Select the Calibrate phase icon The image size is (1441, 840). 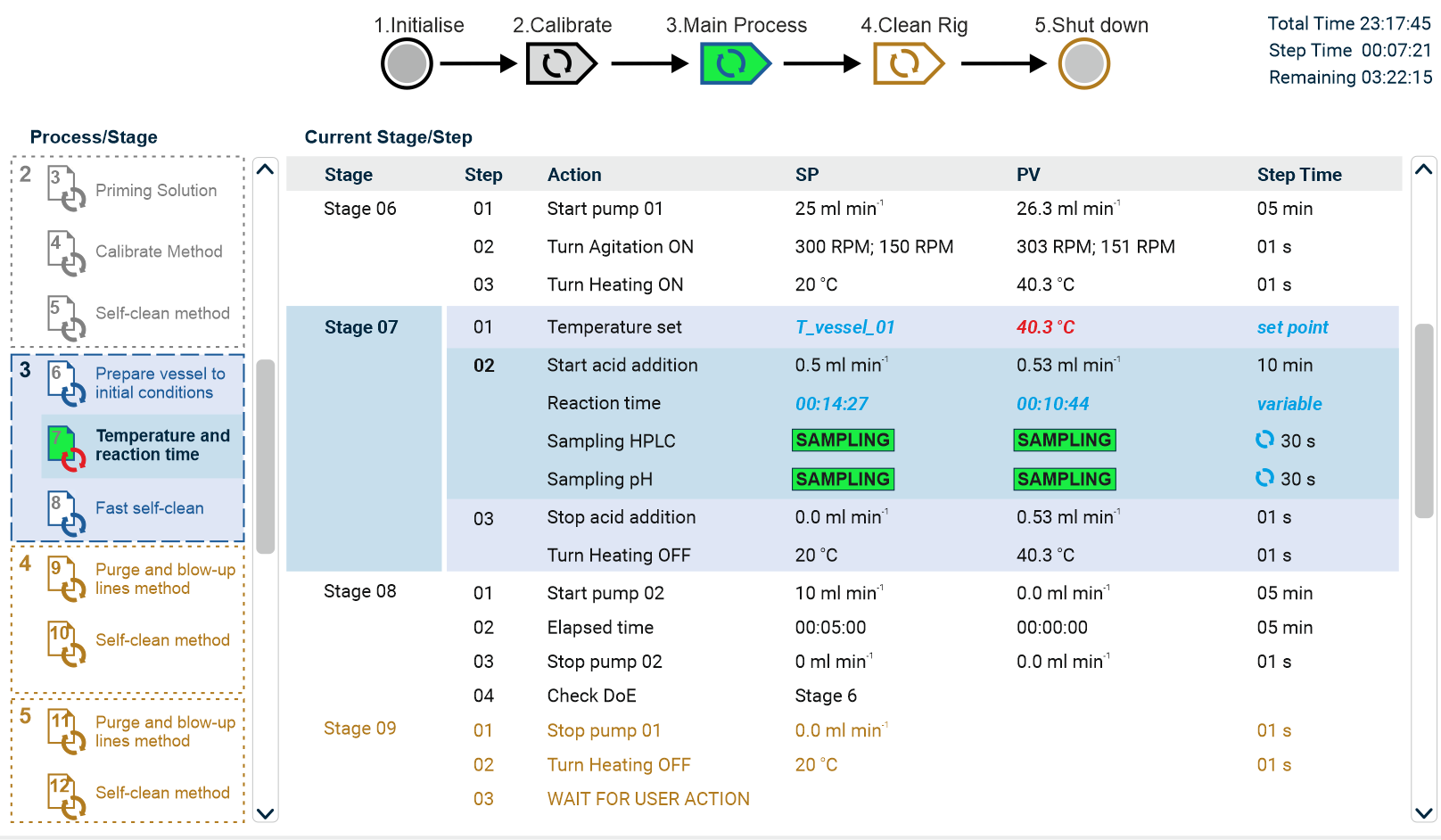tap(559, 64)
